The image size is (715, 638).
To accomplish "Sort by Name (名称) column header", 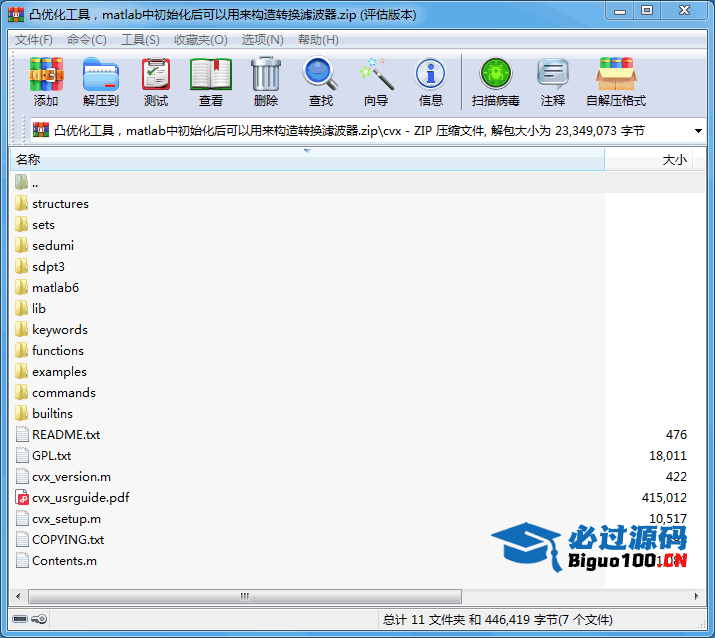I will click(307, 160).
